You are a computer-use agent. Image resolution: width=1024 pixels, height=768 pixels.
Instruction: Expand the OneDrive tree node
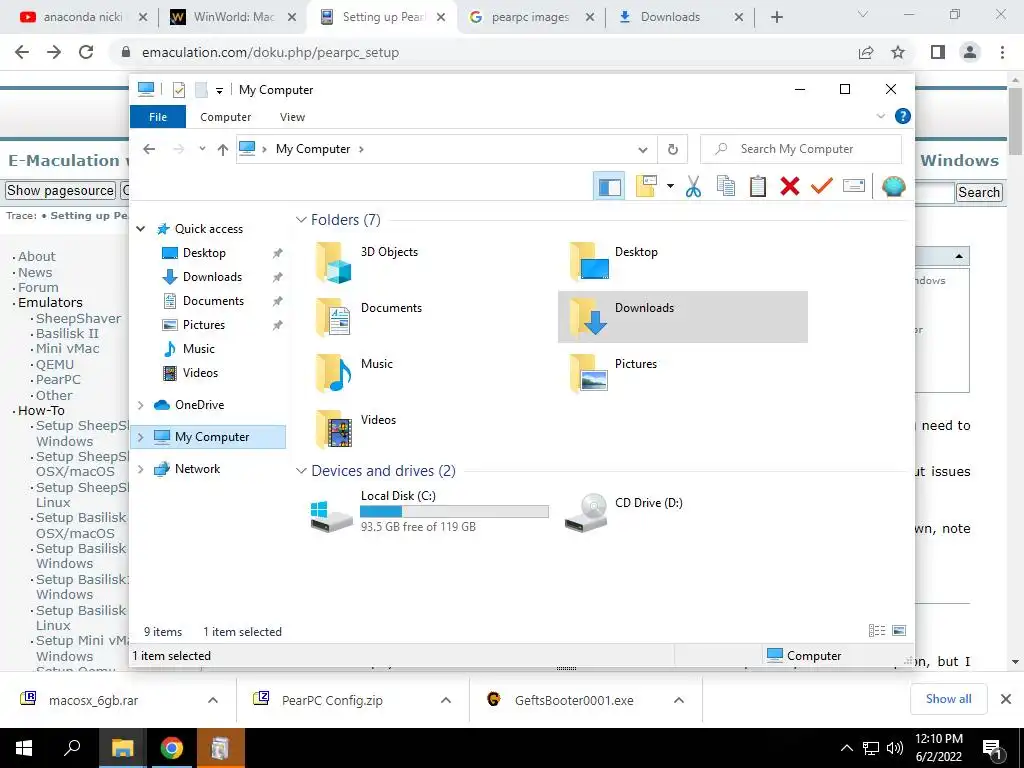140,405
